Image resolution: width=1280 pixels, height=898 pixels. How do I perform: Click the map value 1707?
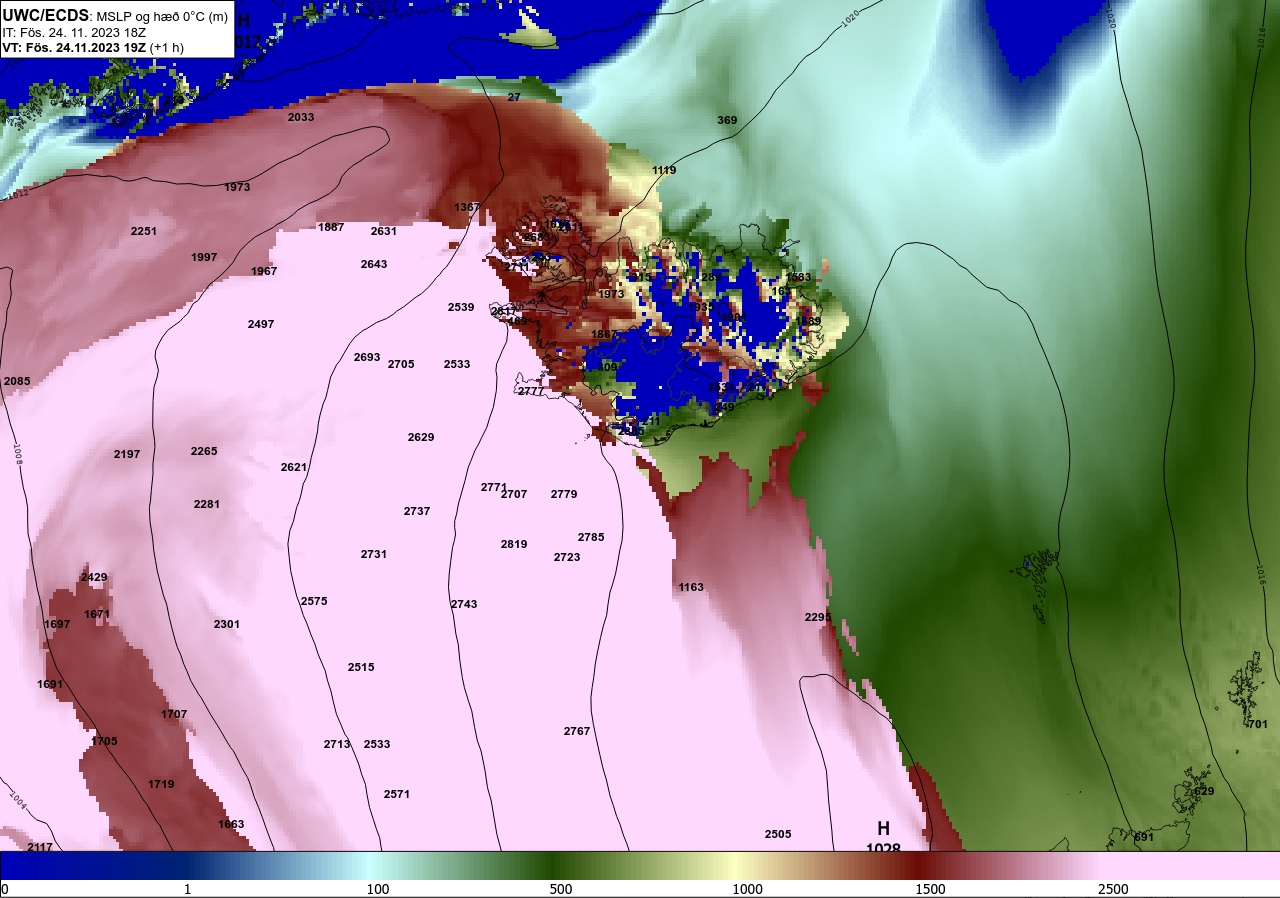[174, 714]
